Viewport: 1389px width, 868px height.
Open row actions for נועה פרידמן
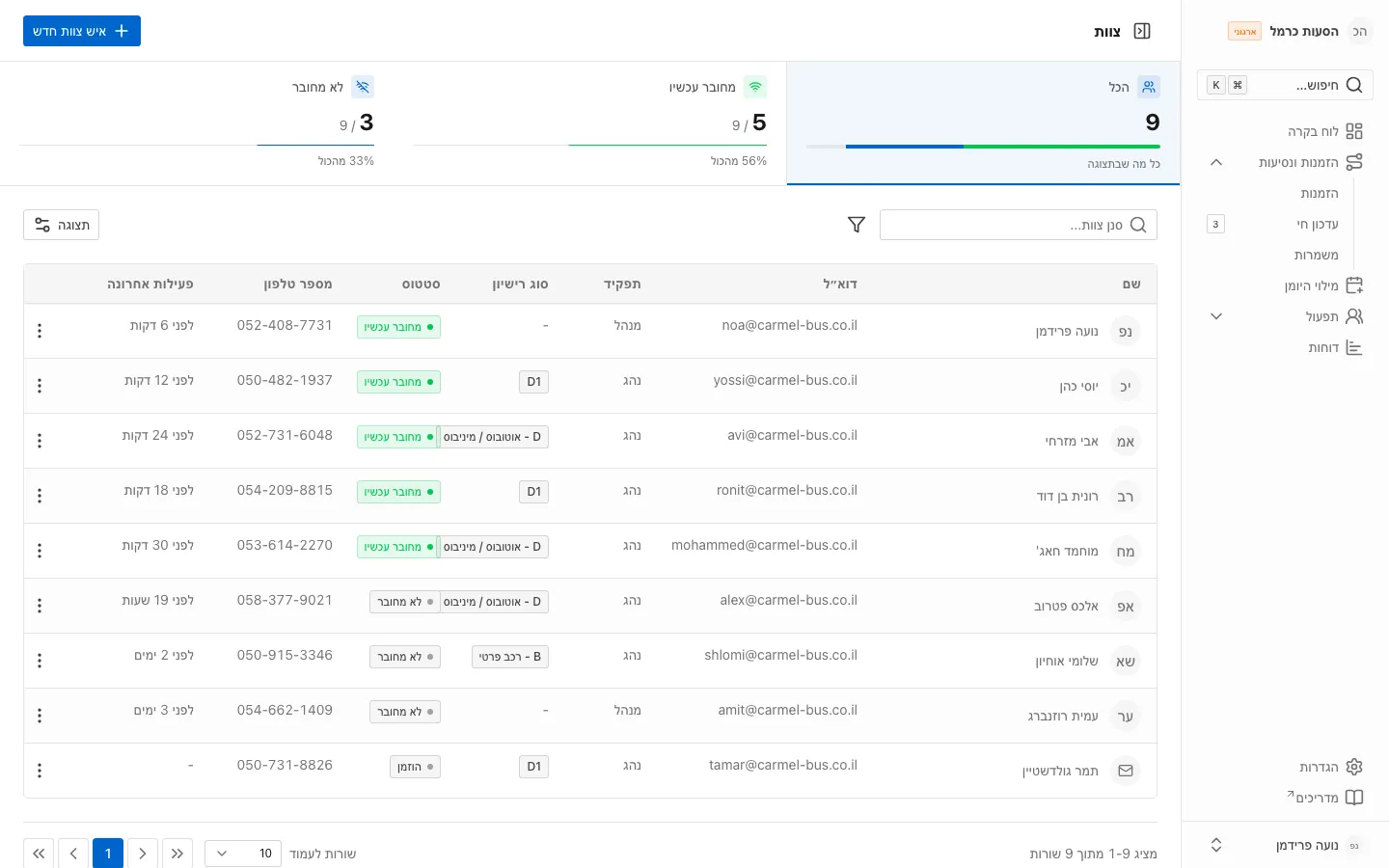click(x=40, y=331)
